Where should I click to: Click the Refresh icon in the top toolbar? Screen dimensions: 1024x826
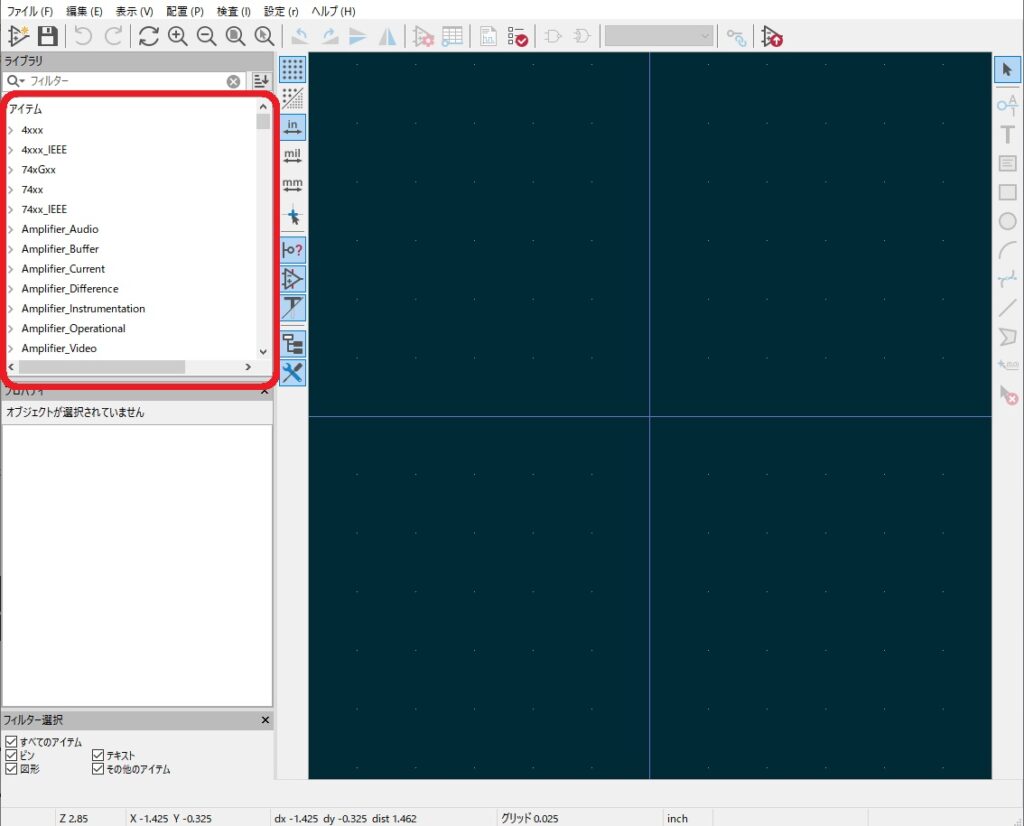tap(148, 36)
